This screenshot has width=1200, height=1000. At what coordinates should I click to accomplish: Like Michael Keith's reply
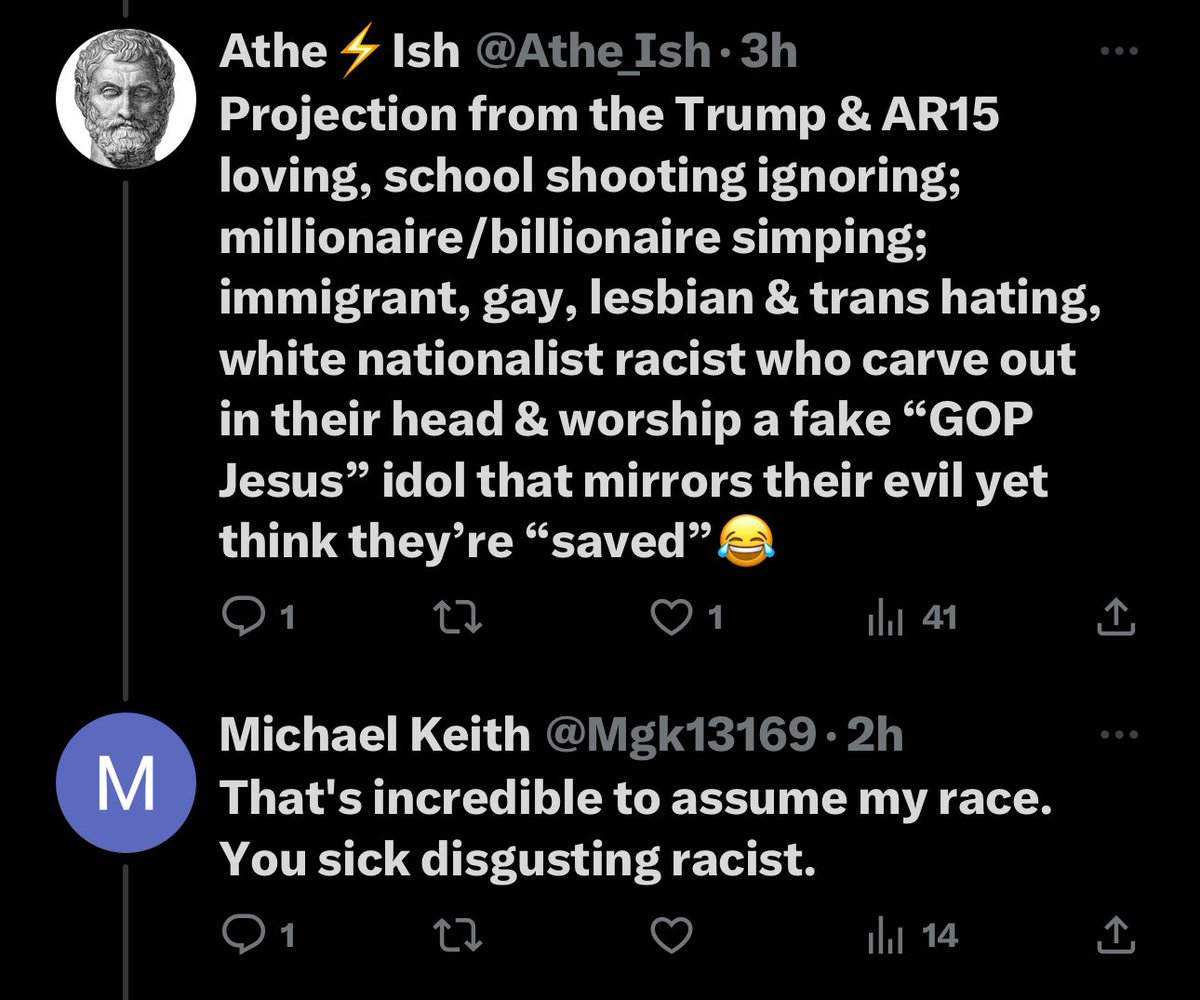(x=672, y=936)
